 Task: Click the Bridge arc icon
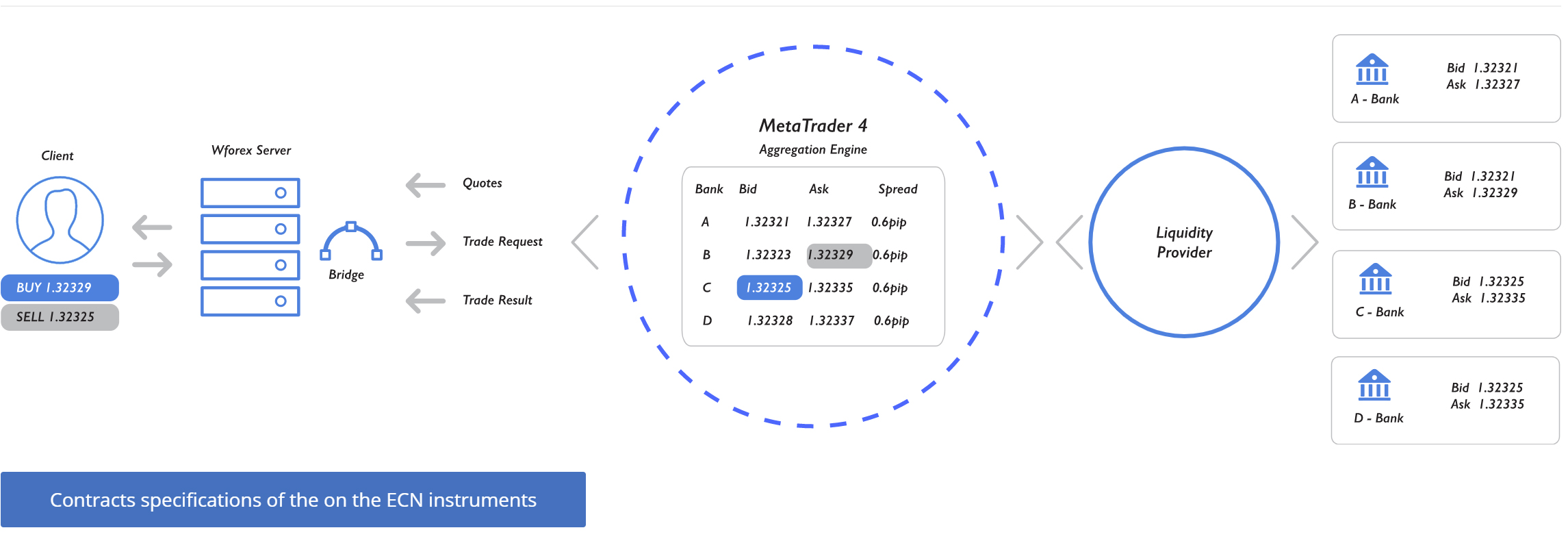point(351,241)
